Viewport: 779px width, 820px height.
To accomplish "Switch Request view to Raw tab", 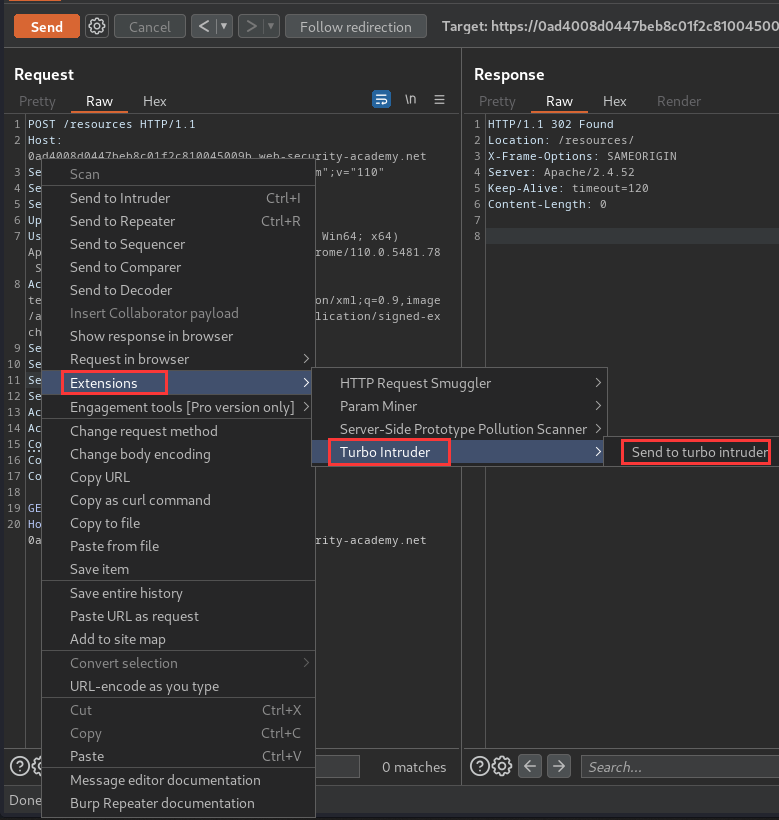I will pos(99,101).
